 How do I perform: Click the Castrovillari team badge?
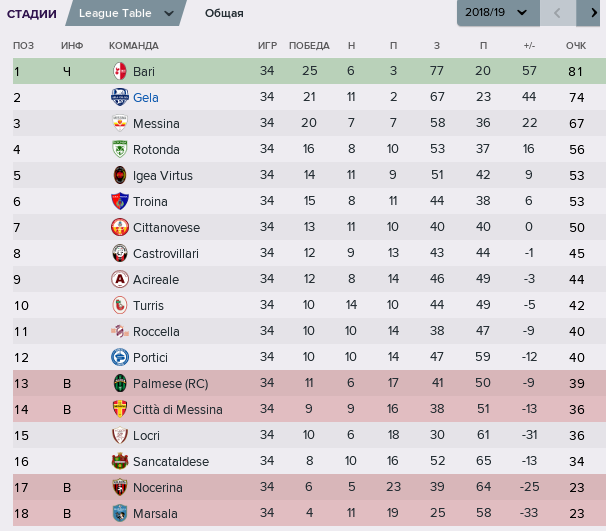pos(120,254)
